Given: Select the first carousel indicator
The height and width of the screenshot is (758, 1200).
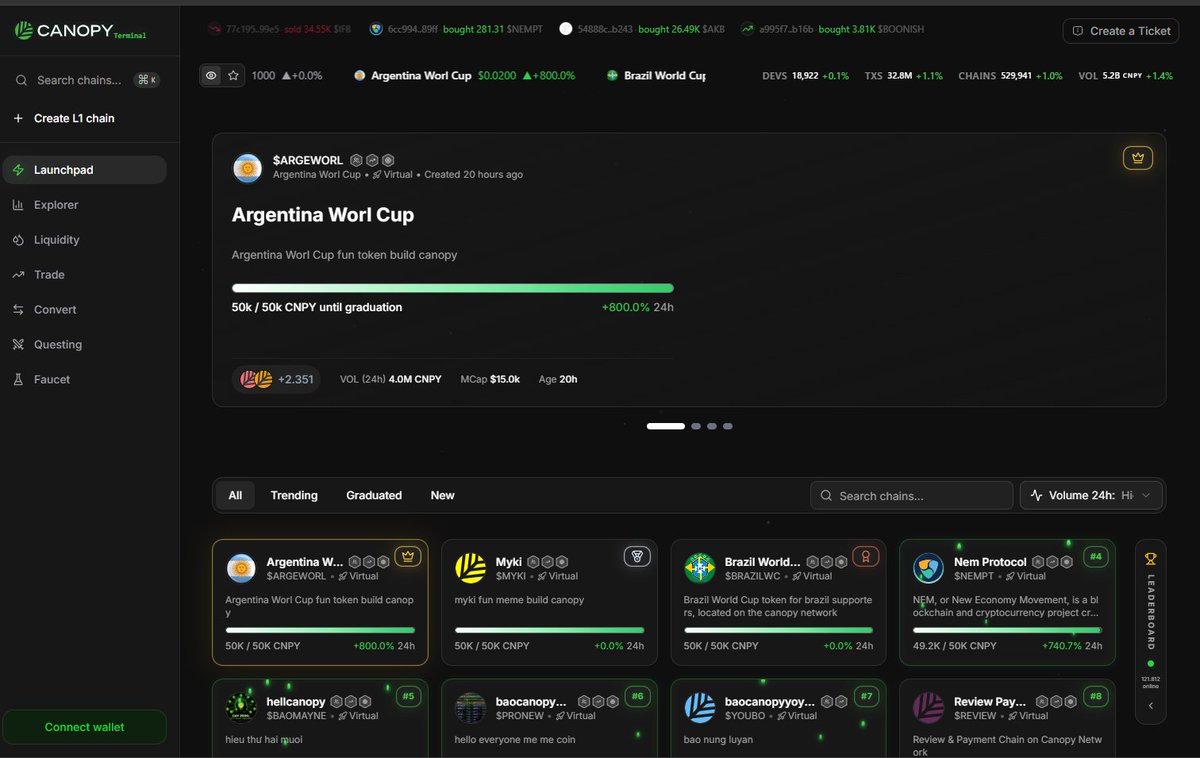Looking at the screenshot, I should [666, 426].
